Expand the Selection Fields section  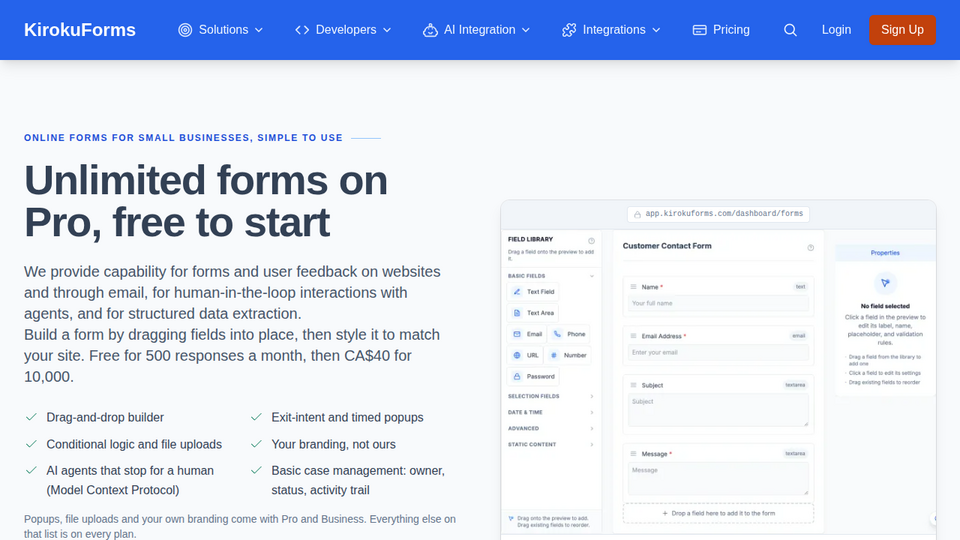tap(550, 396)
